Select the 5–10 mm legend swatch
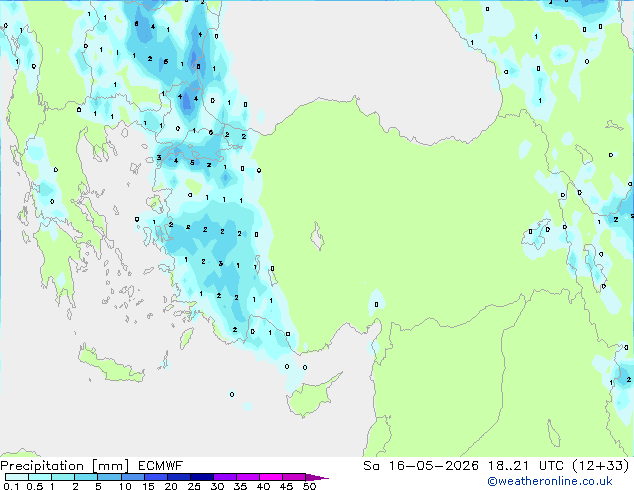Viewport: 634px width, 490px height. pos(109,477)
